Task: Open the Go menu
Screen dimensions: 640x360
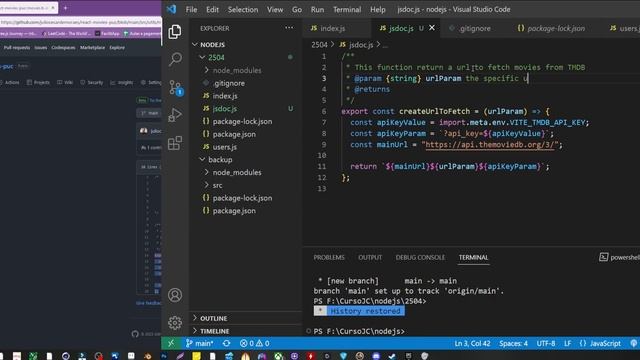Action: point(297,9)
